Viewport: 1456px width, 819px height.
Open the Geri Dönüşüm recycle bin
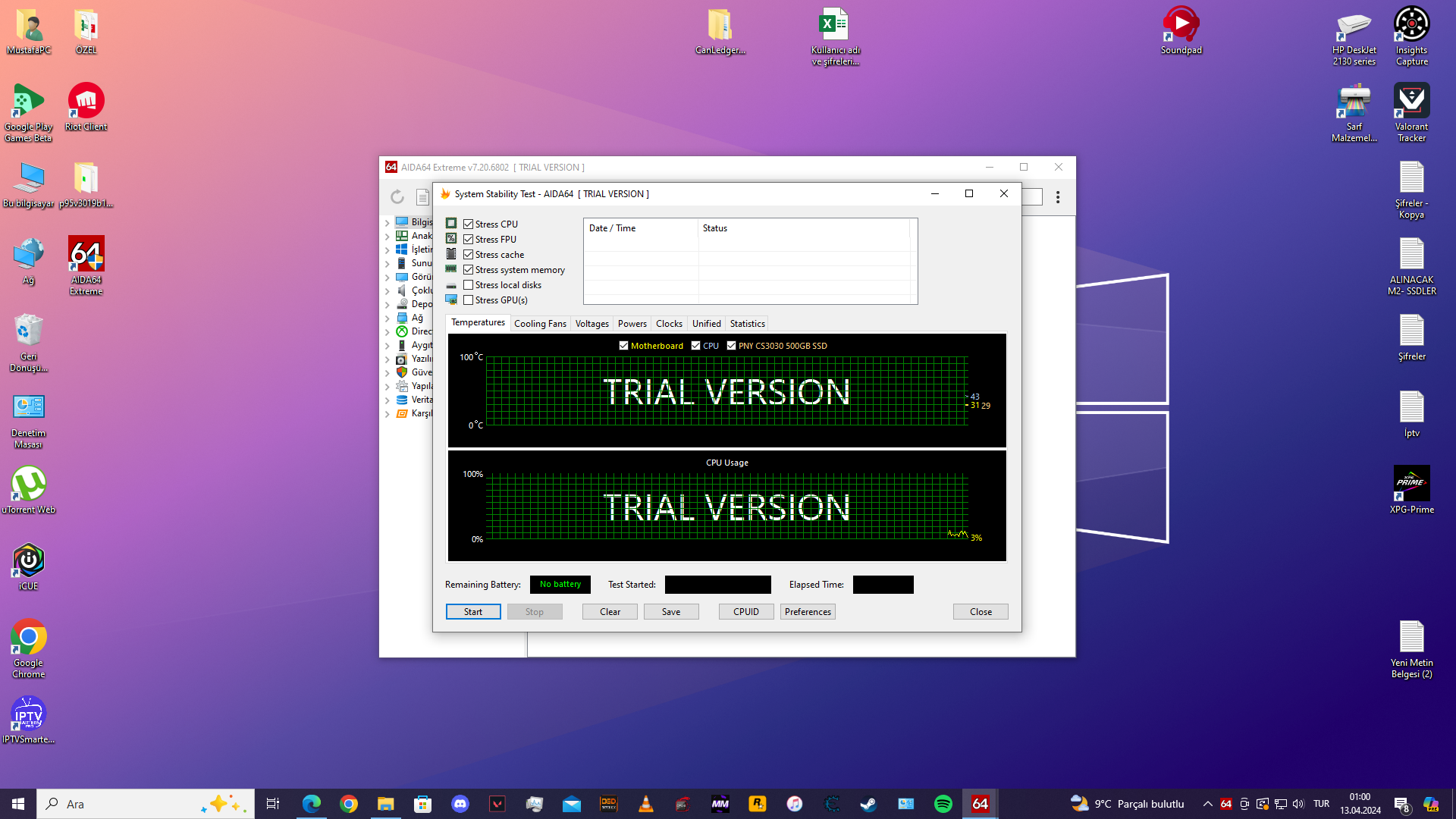pos(28,342)
